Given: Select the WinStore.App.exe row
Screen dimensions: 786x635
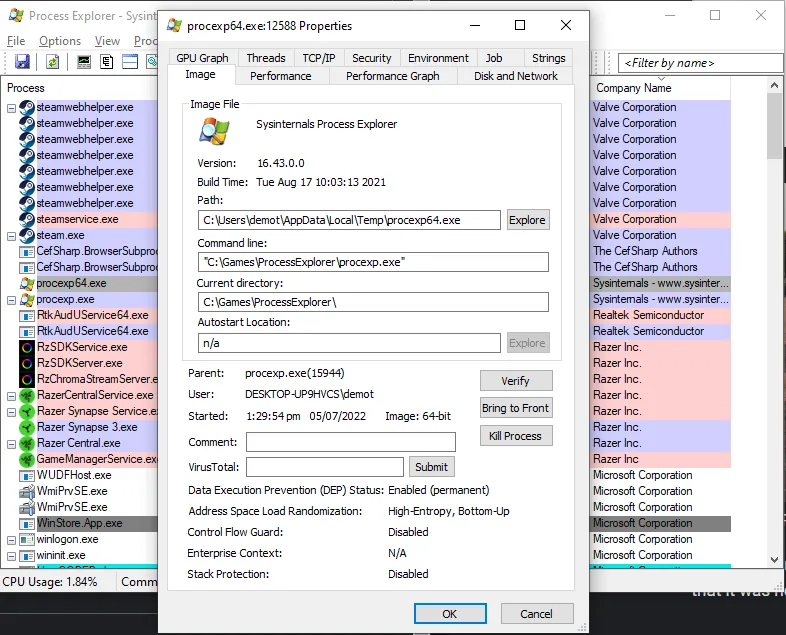Looking at the screenshot, I should tap(79, 523).
